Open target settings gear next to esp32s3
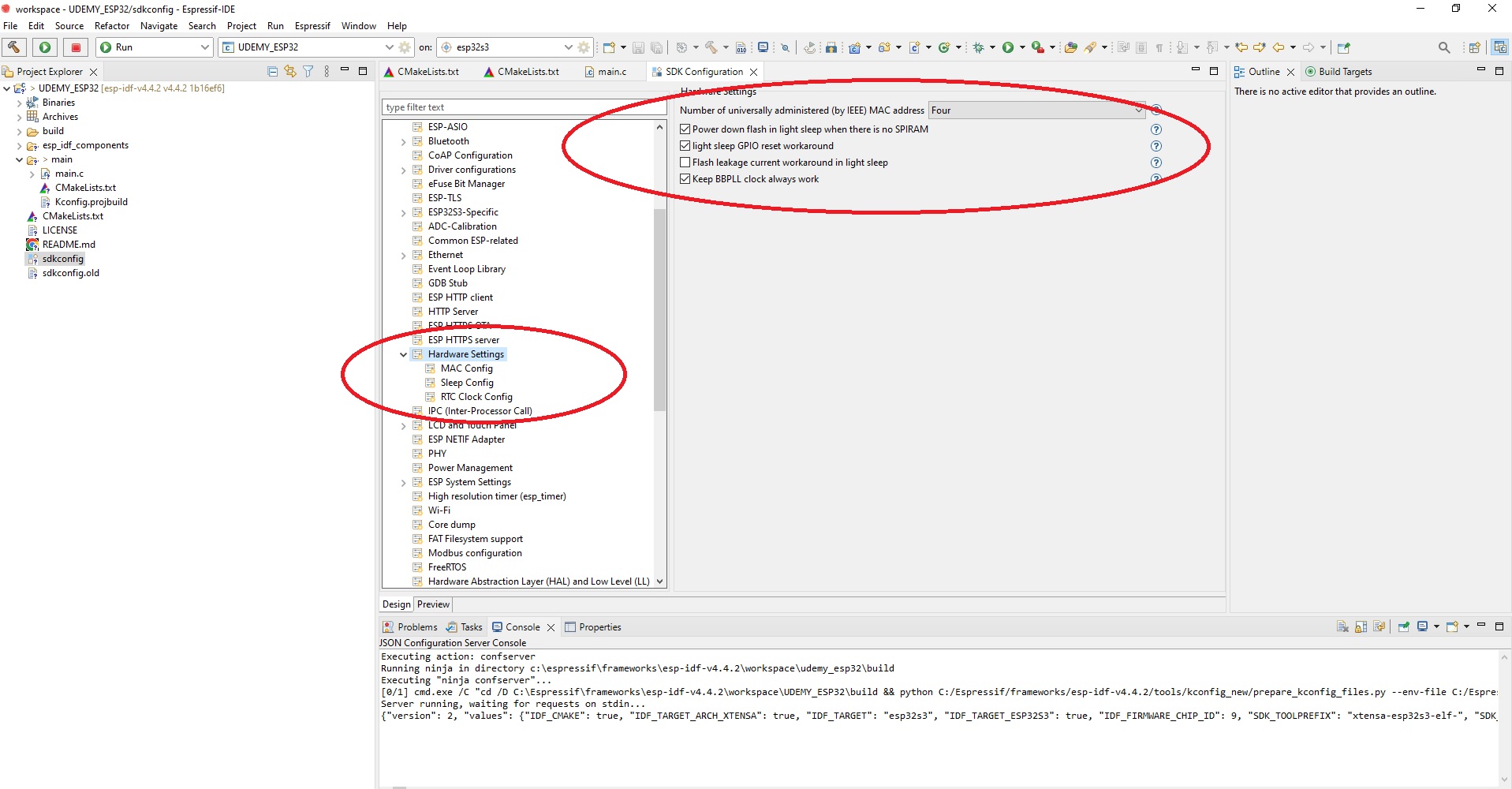 584,47
